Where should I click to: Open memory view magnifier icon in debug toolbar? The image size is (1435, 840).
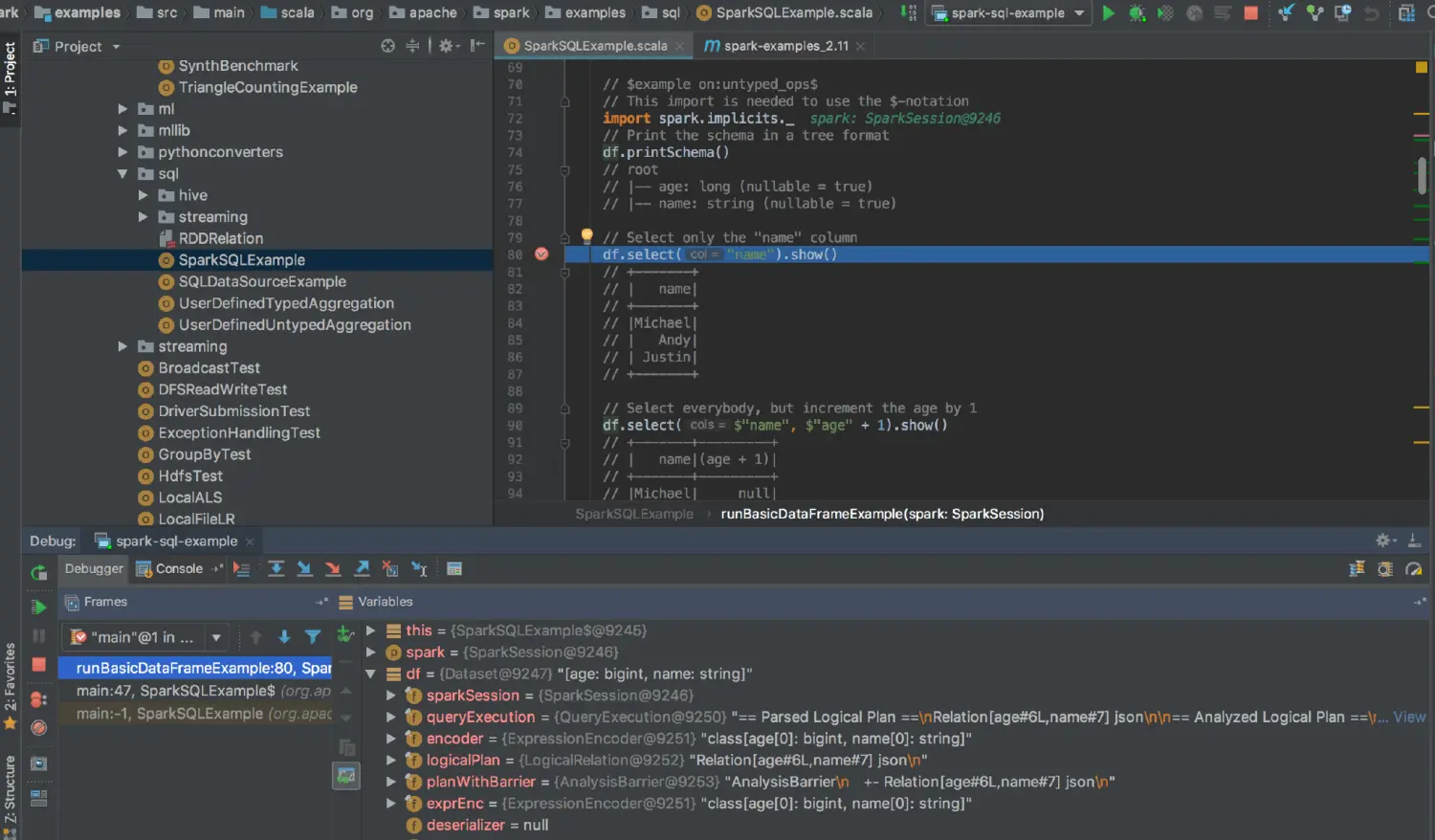pyautogui.click(x=1385, y=569)
